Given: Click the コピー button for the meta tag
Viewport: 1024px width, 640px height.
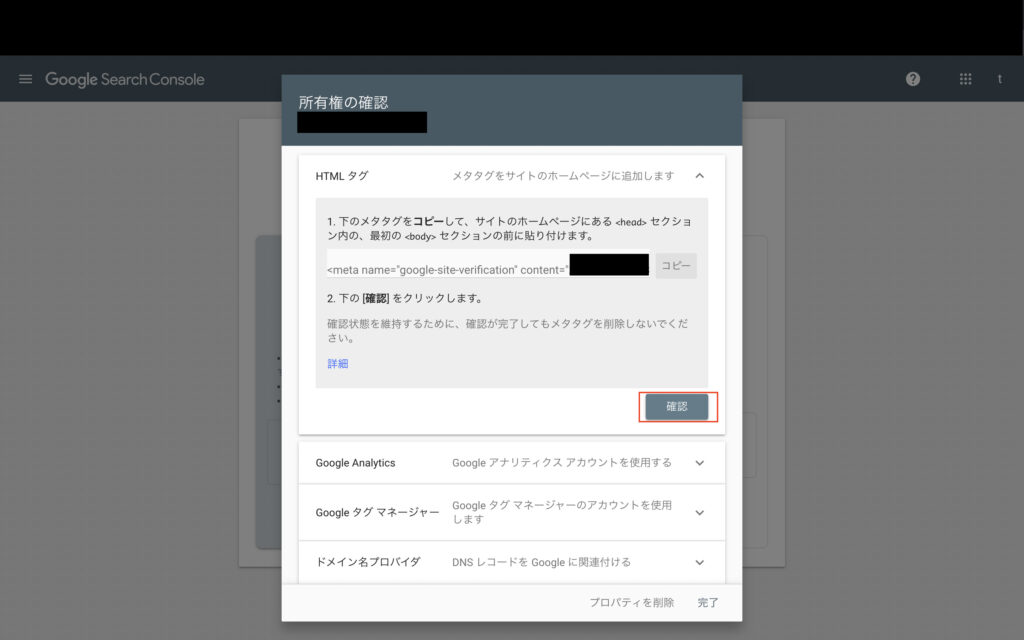Looking at the screenshot, I should click(676, 266).
